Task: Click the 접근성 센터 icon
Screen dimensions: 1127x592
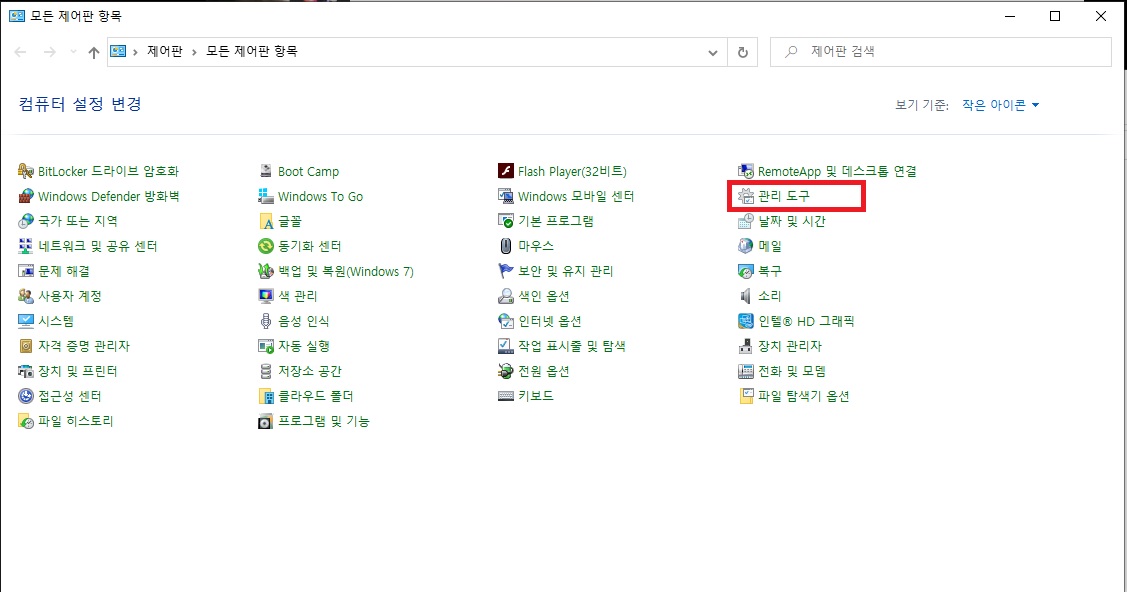Action: [26, 396]
